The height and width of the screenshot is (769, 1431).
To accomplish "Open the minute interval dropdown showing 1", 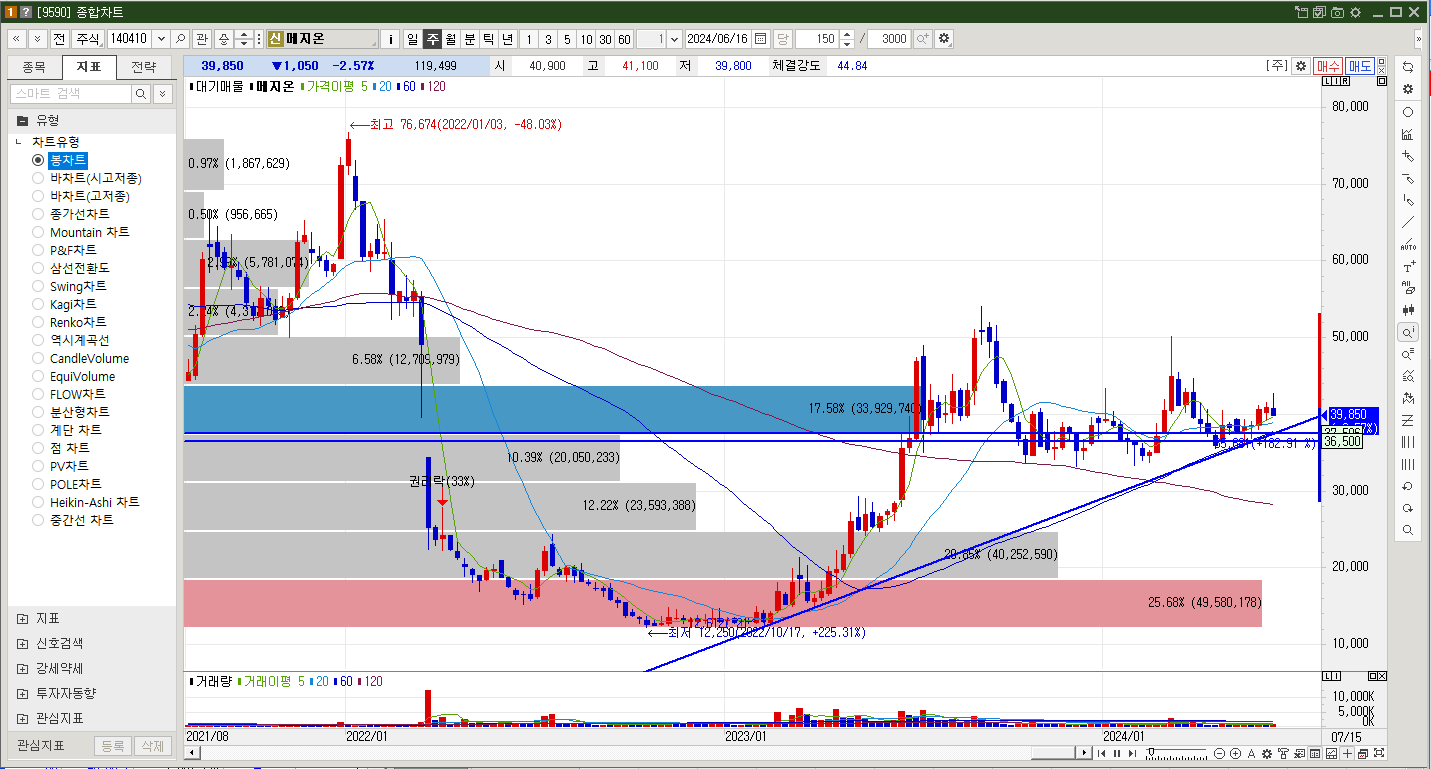I will coord(673,38).
